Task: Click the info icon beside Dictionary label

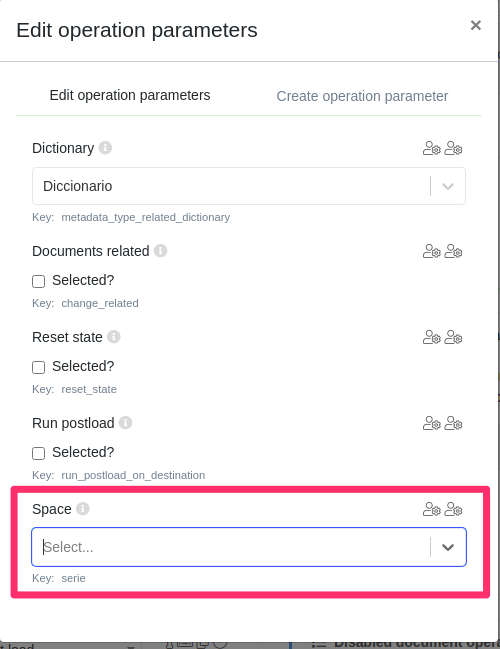Action: click(105, 148)
